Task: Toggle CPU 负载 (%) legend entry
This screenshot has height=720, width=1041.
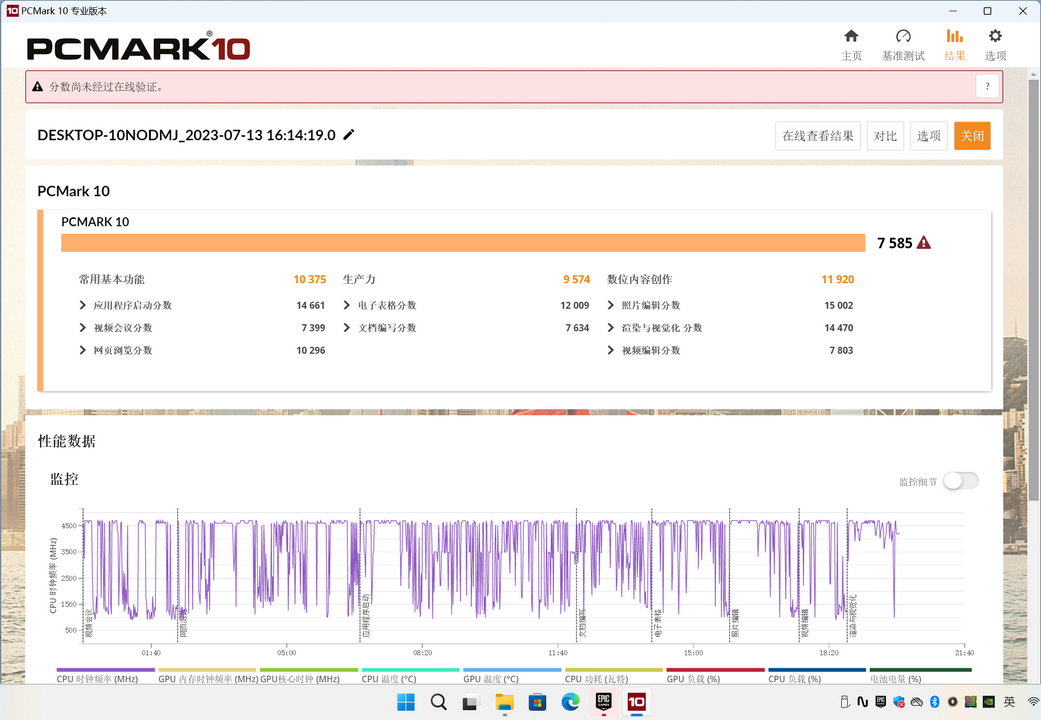Action: (x=817, y=675)
